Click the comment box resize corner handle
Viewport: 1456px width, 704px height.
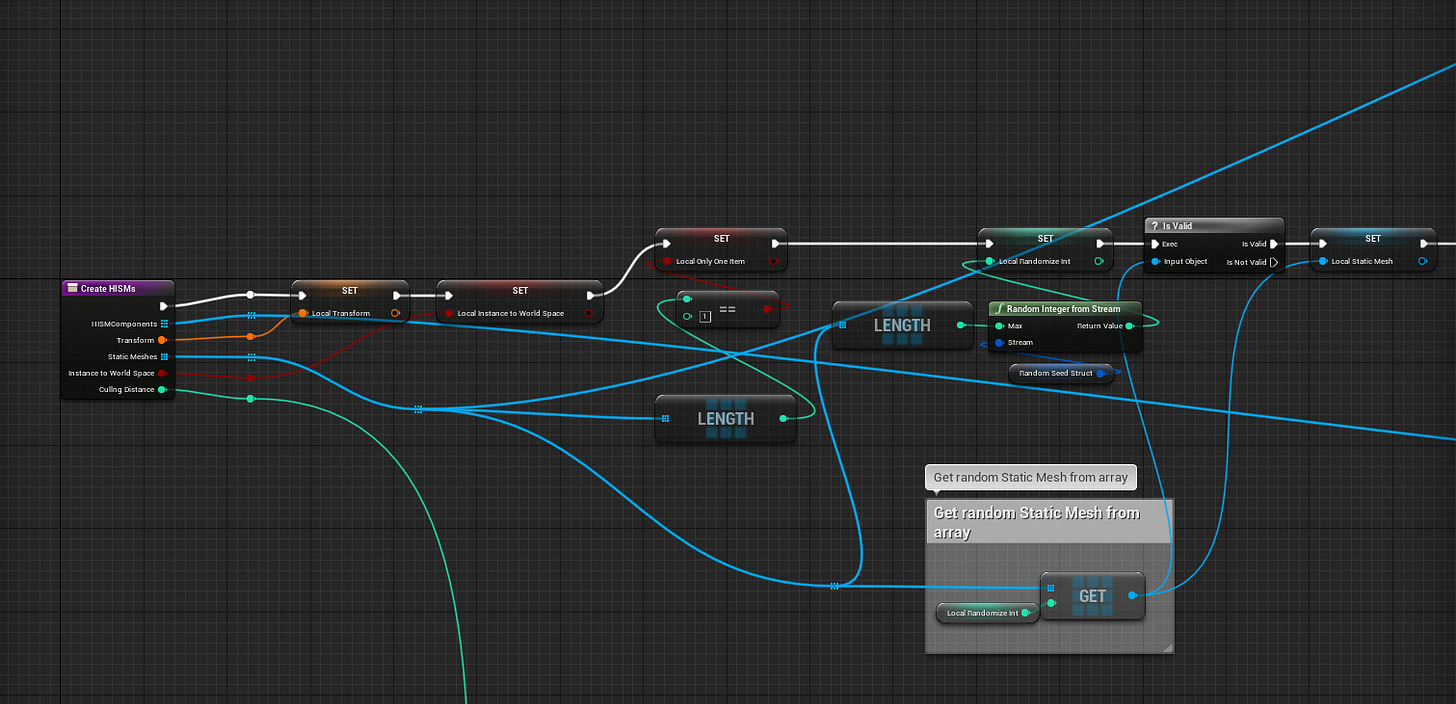click(1167, 648)
